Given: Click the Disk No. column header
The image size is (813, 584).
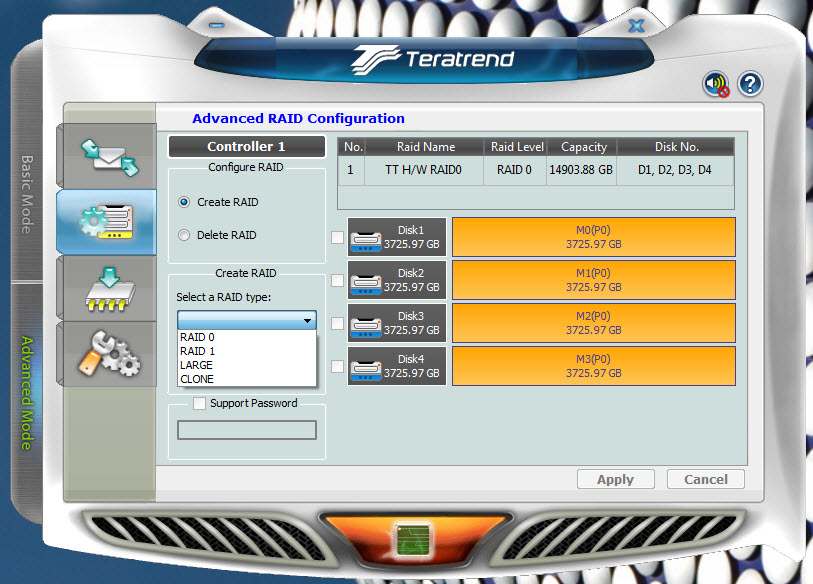Looking at the screenshot, I should tap(676, 147).
